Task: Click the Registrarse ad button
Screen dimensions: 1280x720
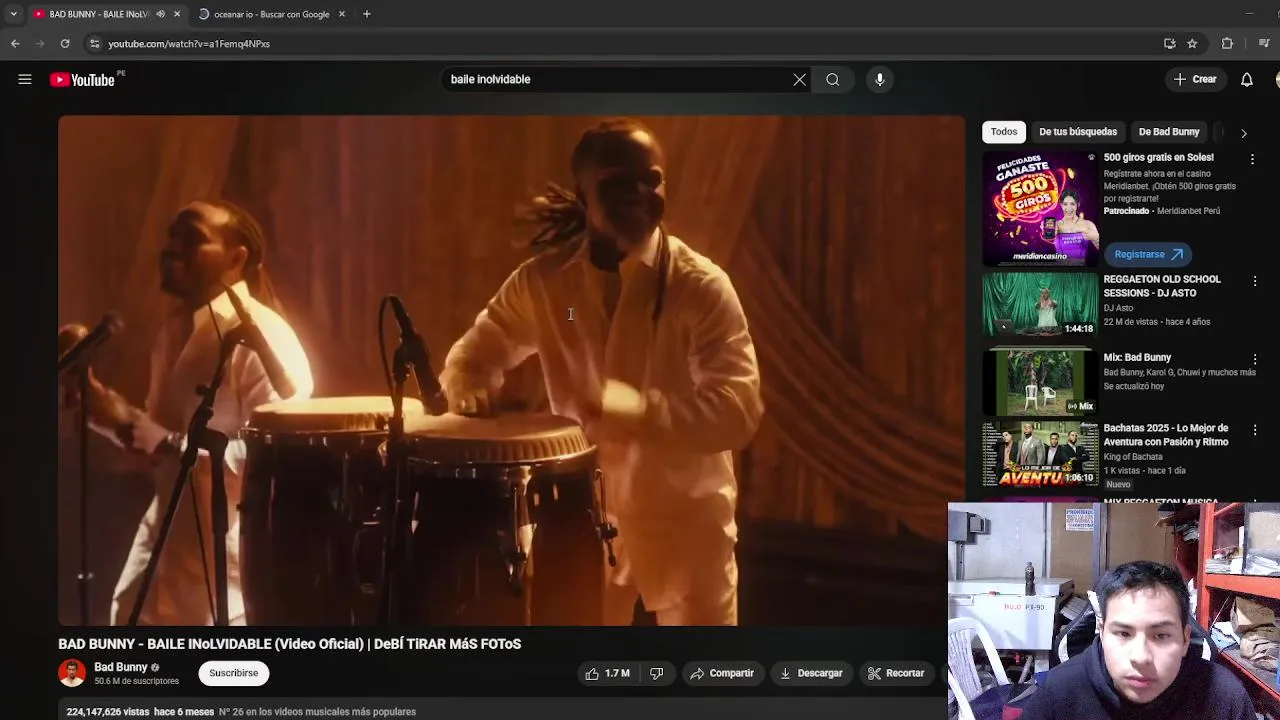Action: tap(1148, 254)
